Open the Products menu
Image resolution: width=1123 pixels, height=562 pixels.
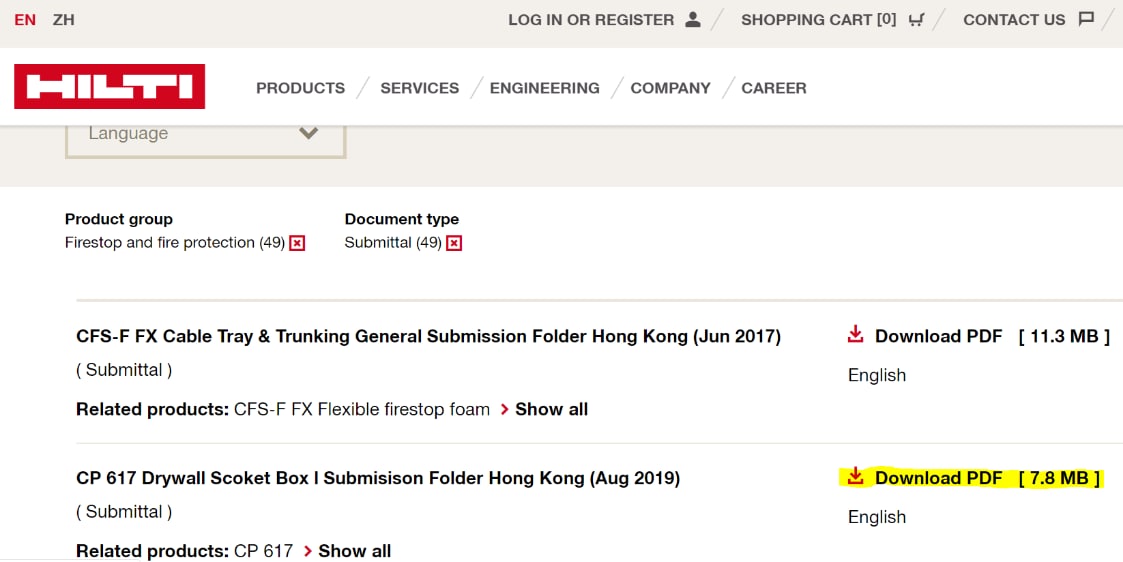pyautogui.click(x=301, y=88)
